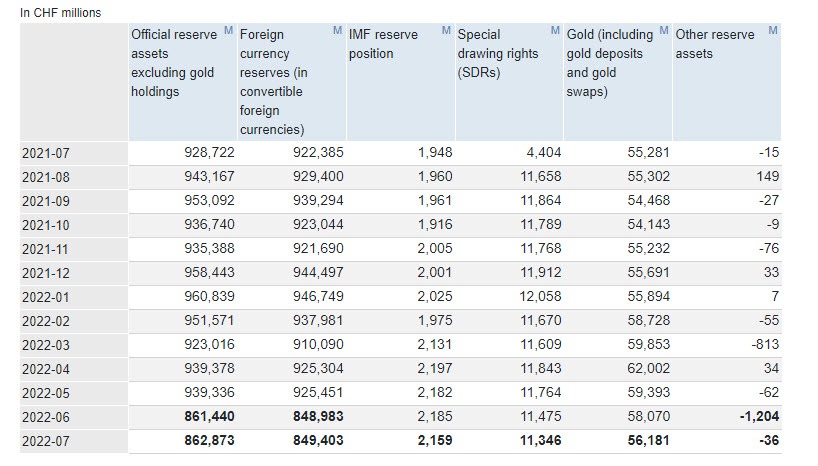Viewport: 818px width, 466px height.
Task: Click the IMF reserve position column header text
Action: [383, 44]
